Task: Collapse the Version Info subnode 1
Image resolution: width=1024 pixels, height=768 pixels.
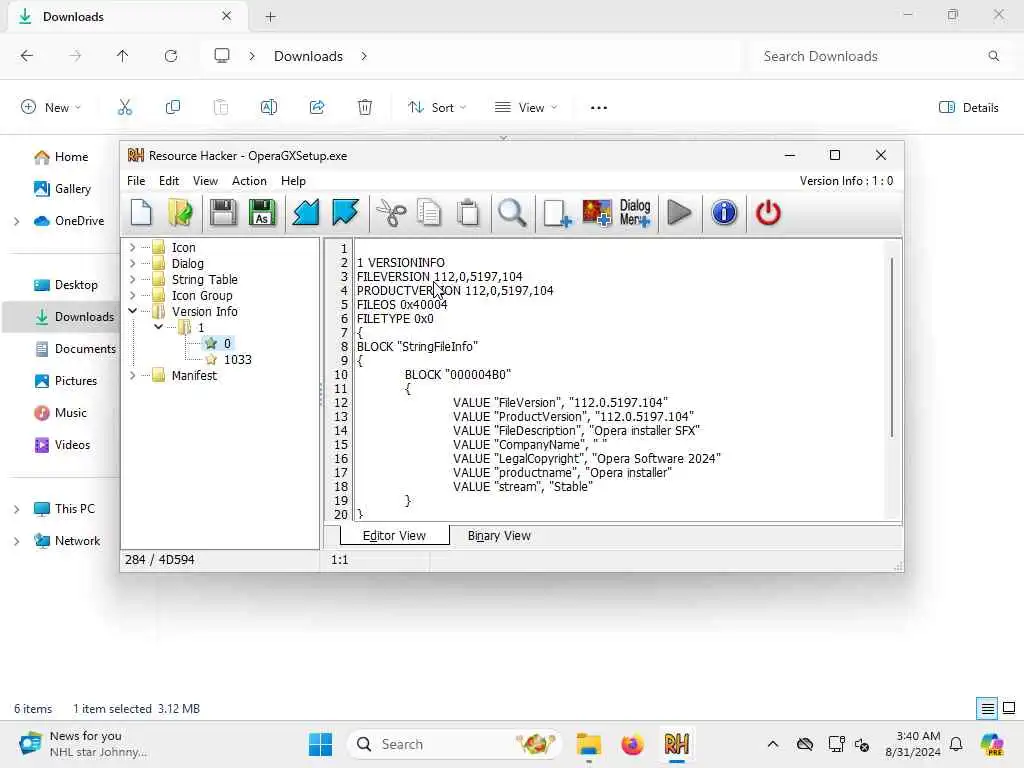Action: [x=159, y=327]
